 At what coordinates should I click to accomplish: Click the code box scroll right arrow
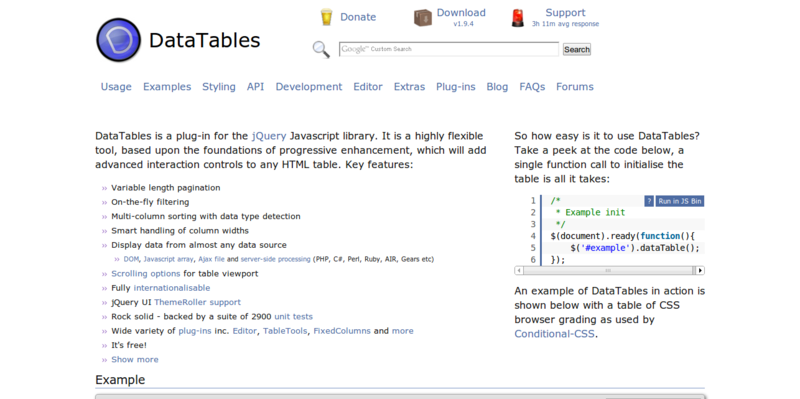click(700, 270)
